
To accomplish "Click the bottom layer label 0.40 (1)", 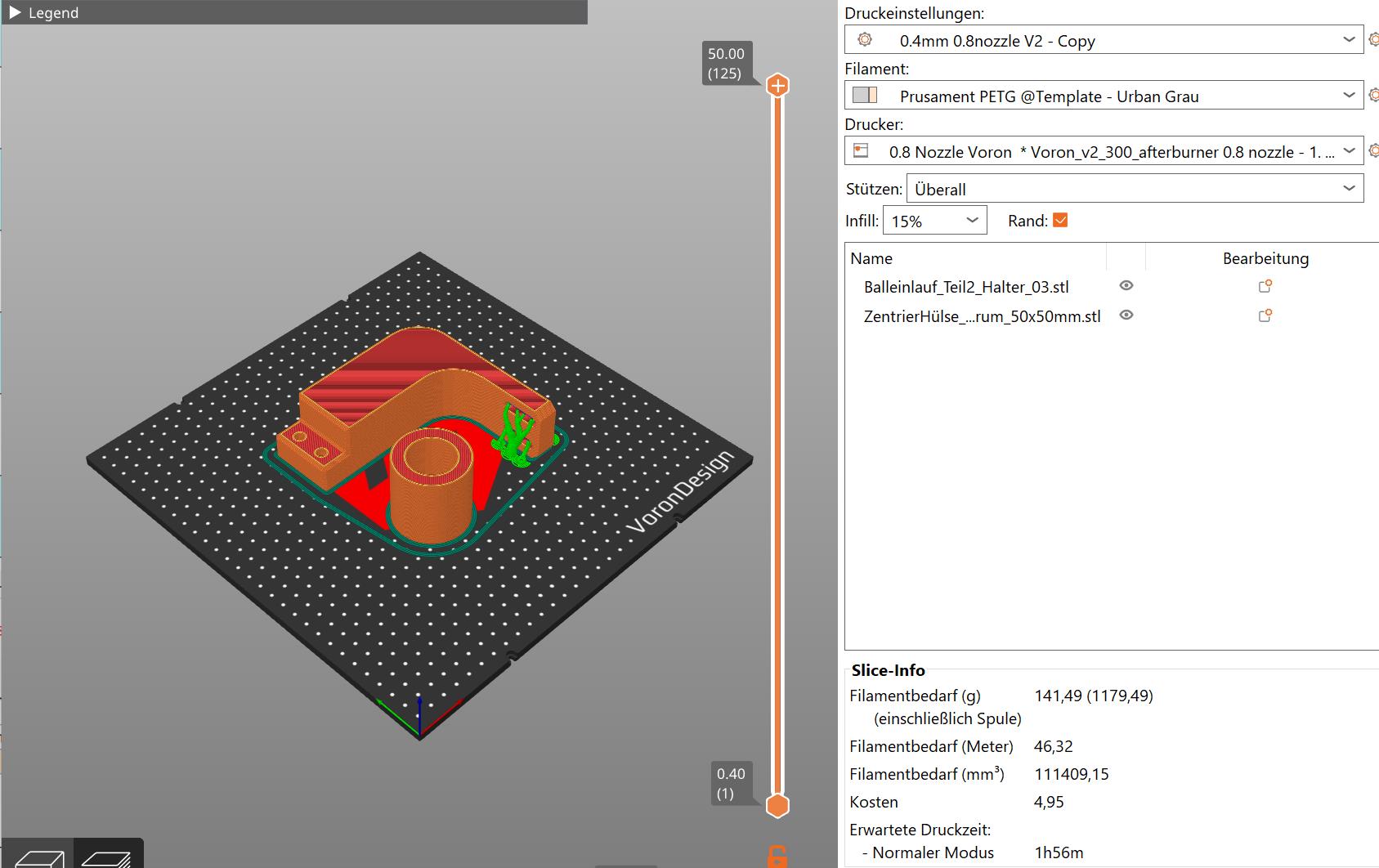I will [x=731, y=783].
